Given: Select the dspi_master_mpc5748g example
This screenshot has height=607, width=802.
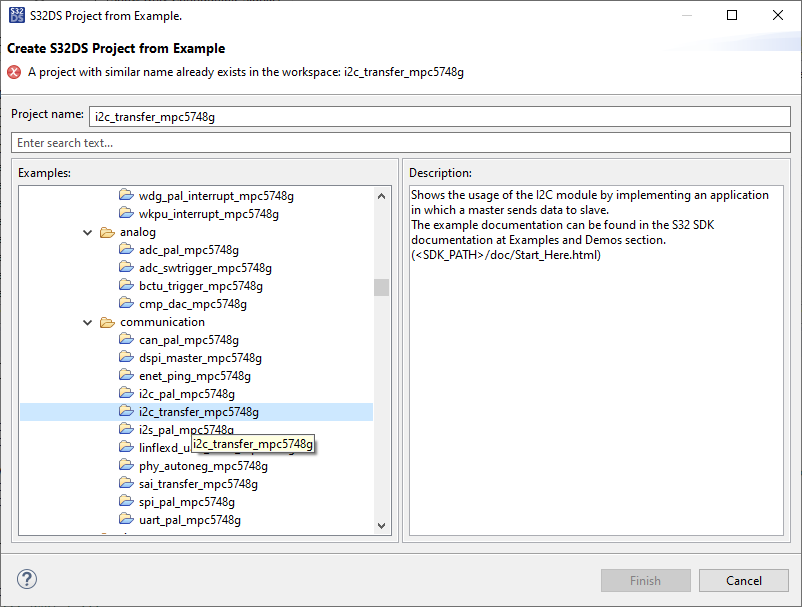Looking at the screenshot, I should (x=200, y=358).
